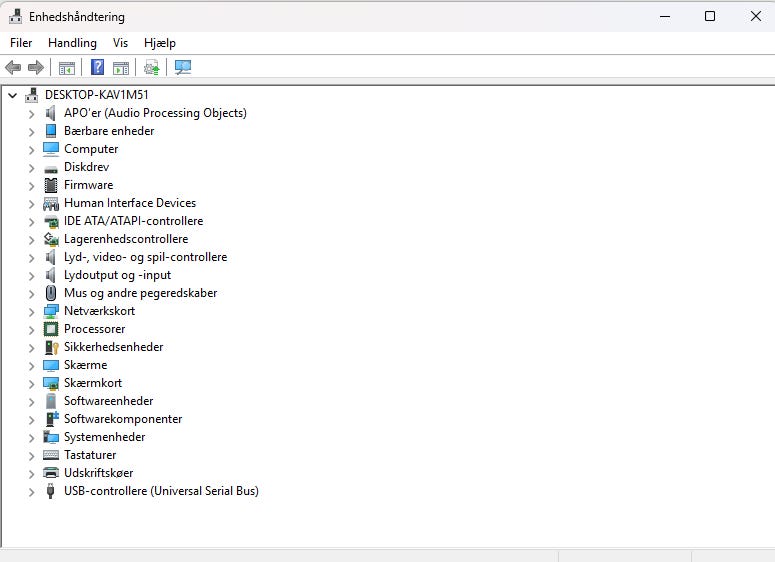Click the Netværkskort network icon
775x562 pixels.
coord(51,311)
